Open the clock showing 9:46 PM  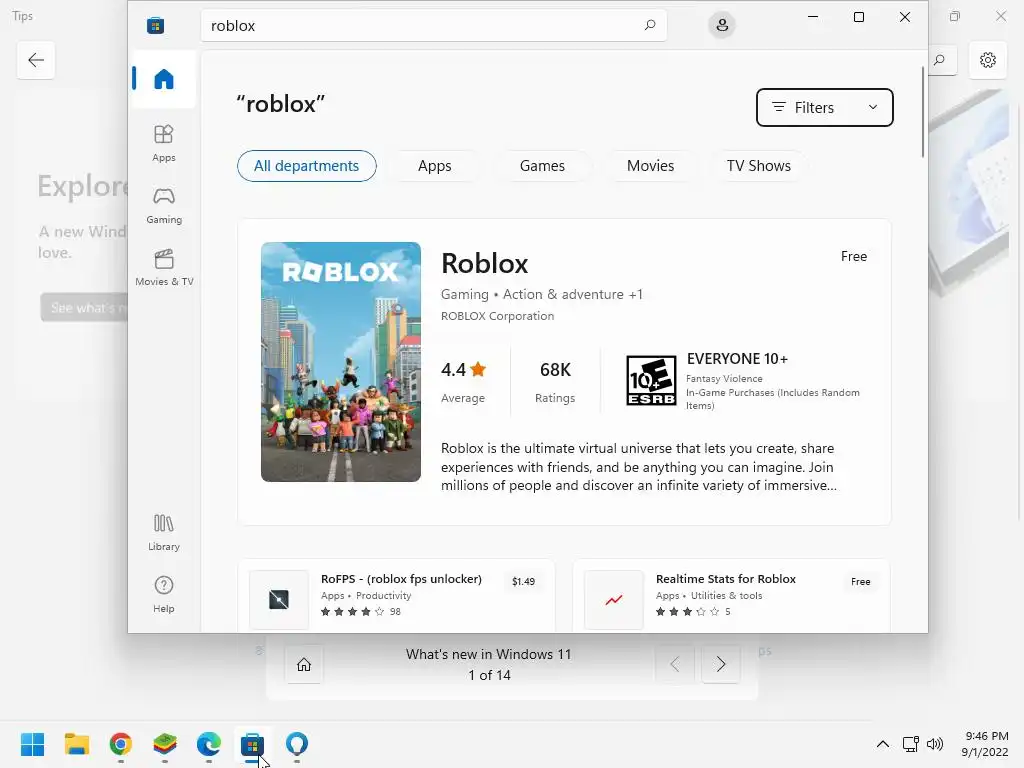(x=985, y=744)
